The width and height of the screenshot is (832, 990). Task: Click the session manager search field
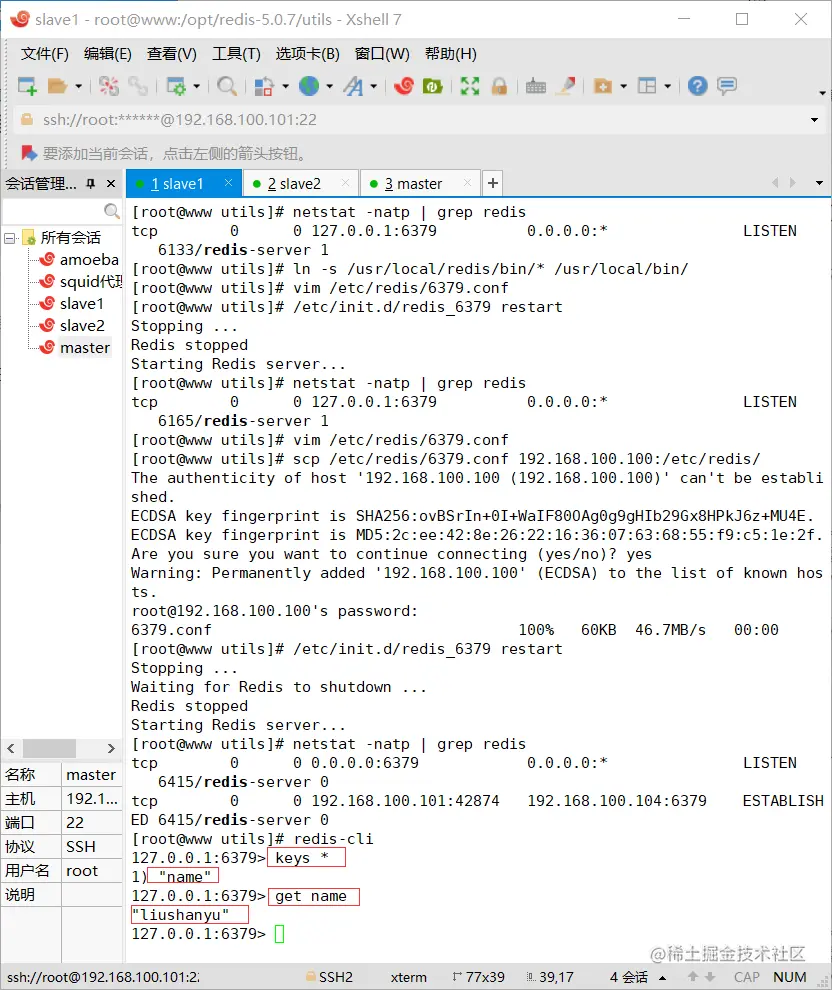[53, 211]
